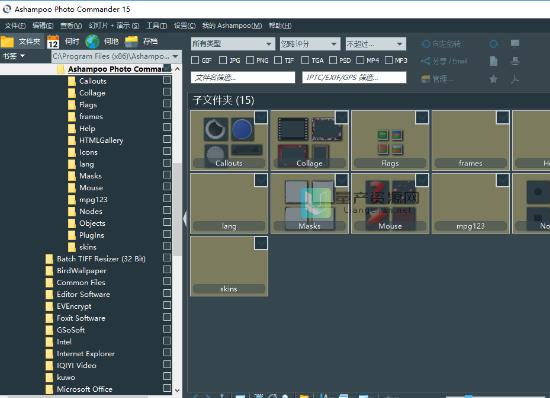Switch to the globe location view
The height and width of the screenshot is (398, 550).
[x=93, y=42]
